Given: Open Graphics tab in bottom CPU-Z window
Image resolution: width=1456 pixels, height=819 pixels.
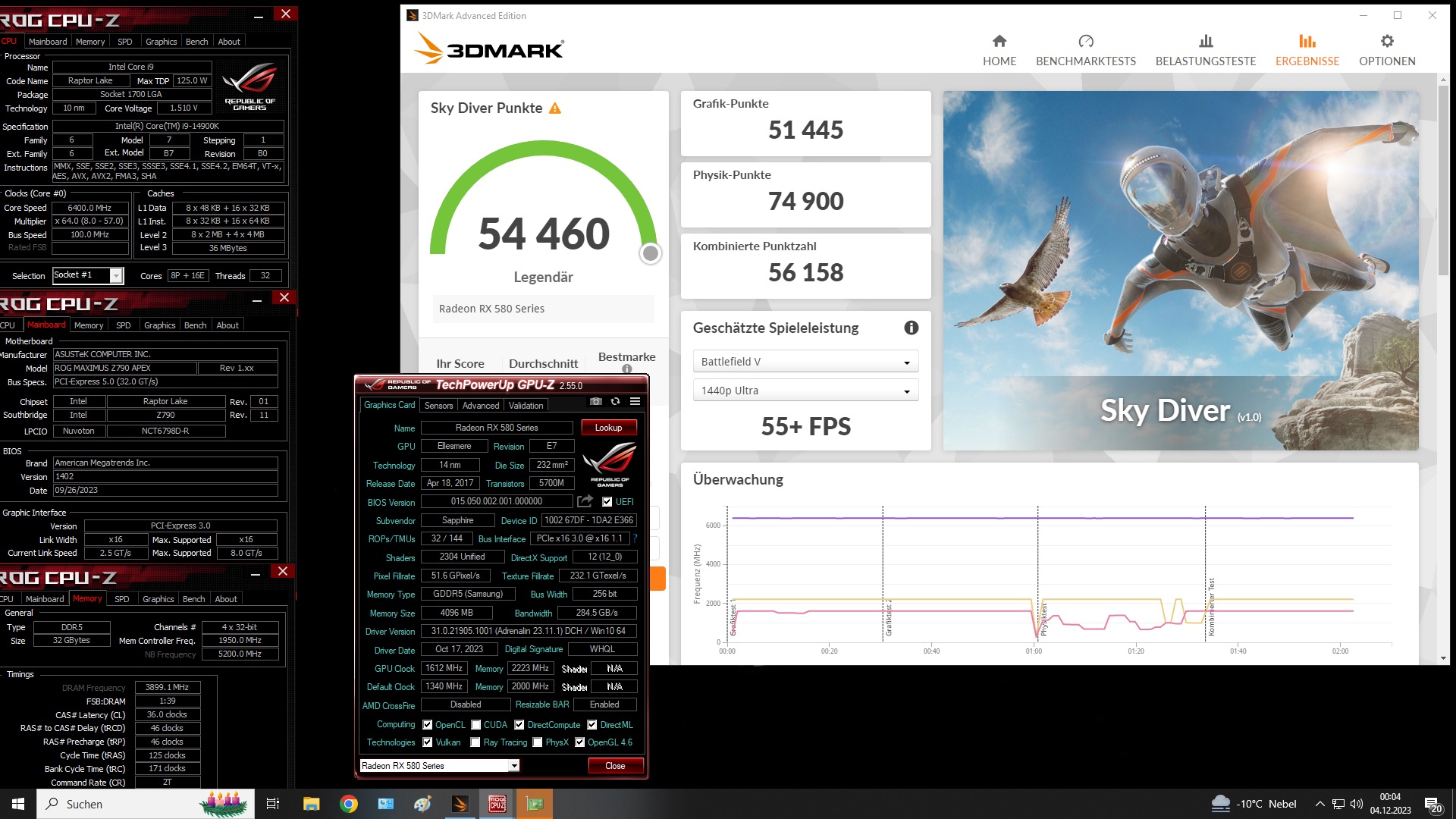Looking at the screenshot, I should [158, 599].
